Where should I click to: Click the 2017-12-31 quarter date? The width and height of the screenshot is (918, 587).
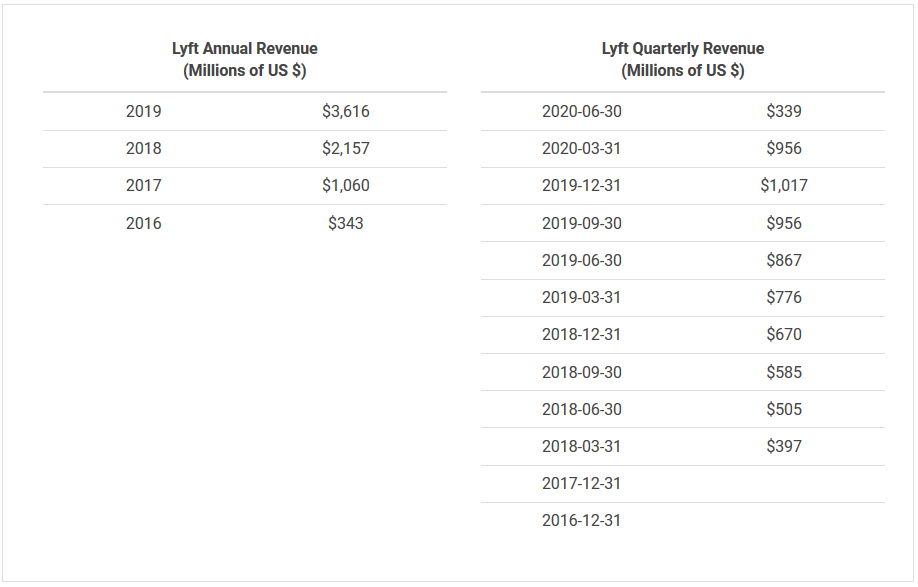tap(581, 483)
